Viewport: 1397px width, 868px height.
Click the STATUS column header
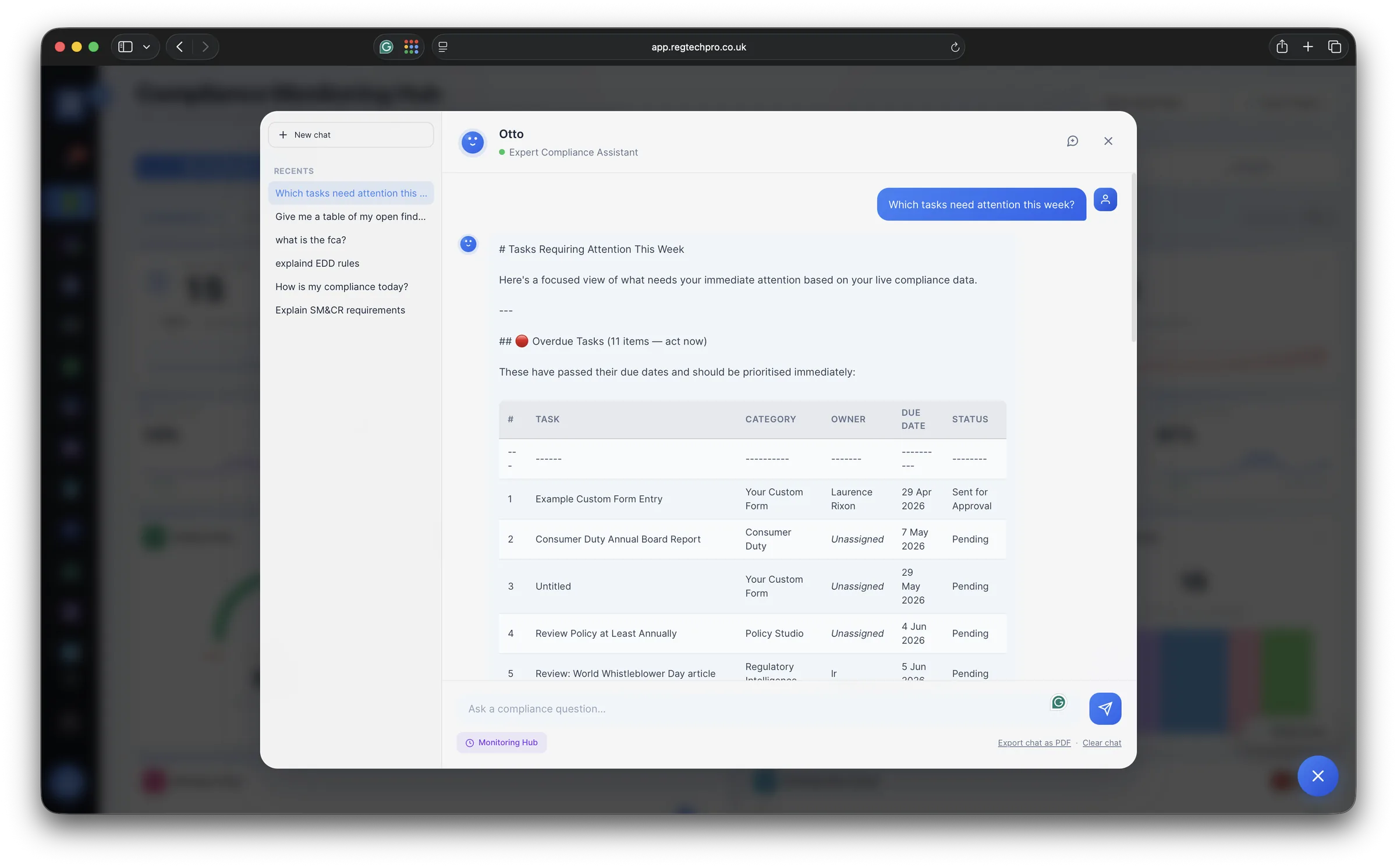(970, 419)
